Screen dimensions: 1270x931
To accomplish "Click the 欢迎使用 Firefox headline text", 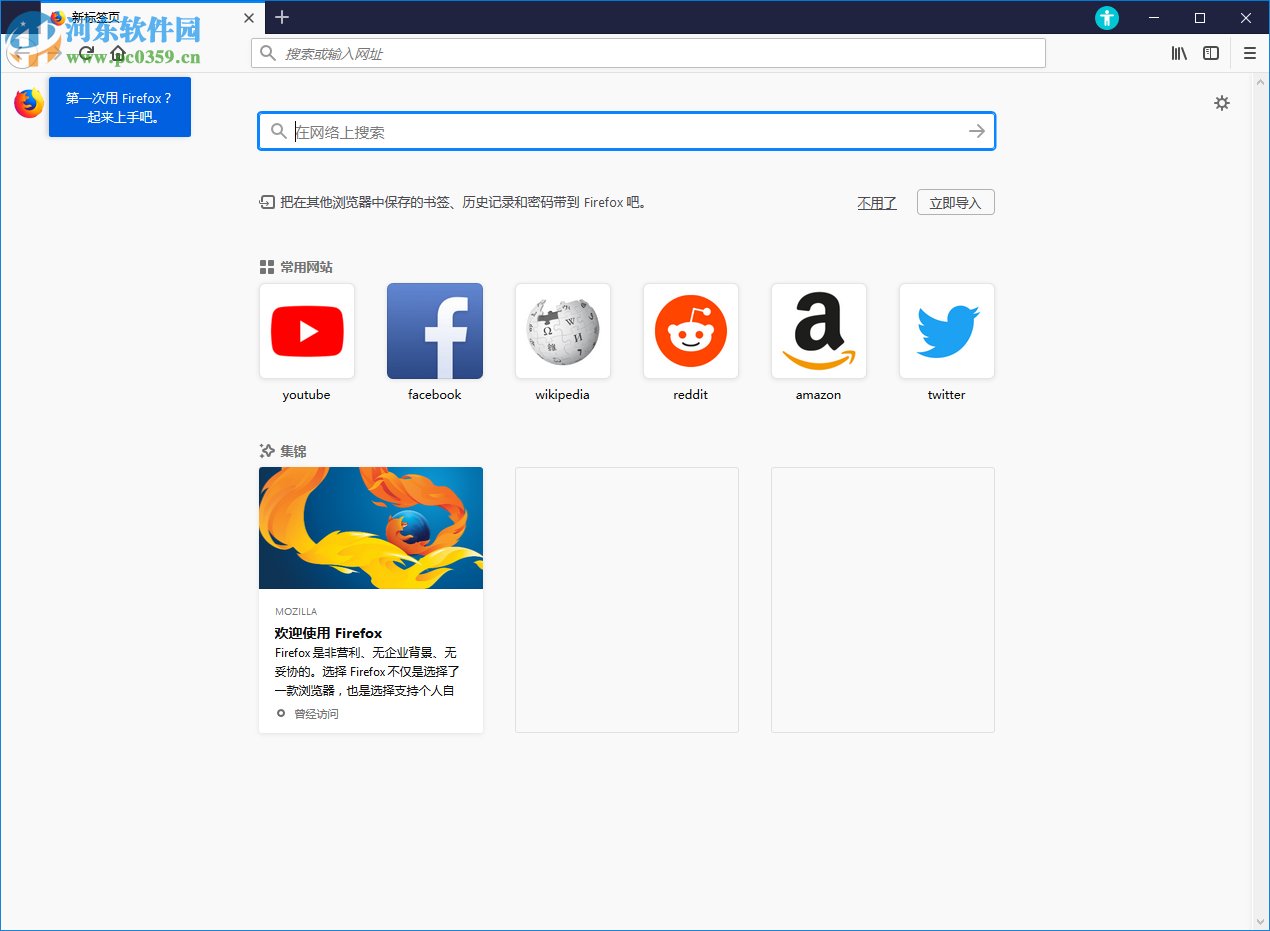I will pyautogui.click(x=328, y=633).
